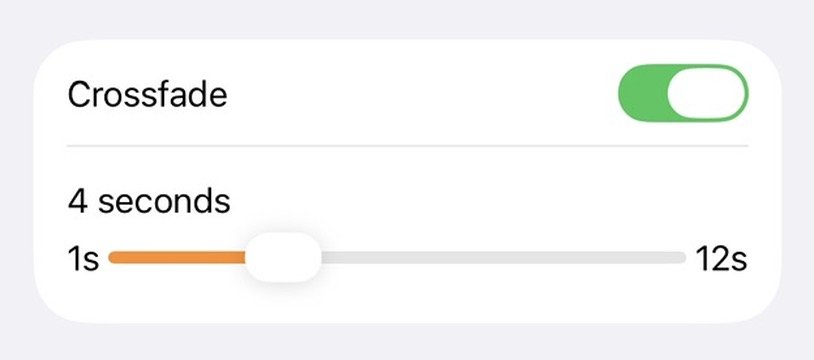
Task: Click the midpoint of the gray slider track
Action: click(504, 258)
